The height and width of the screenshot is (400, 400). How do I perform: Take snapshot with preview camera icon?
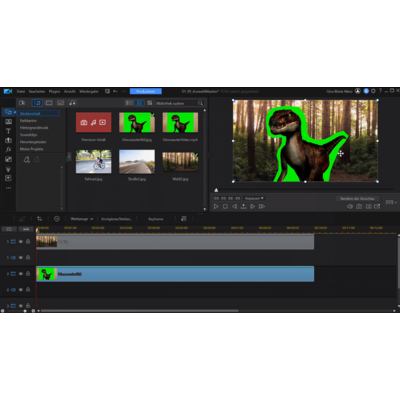359,207
